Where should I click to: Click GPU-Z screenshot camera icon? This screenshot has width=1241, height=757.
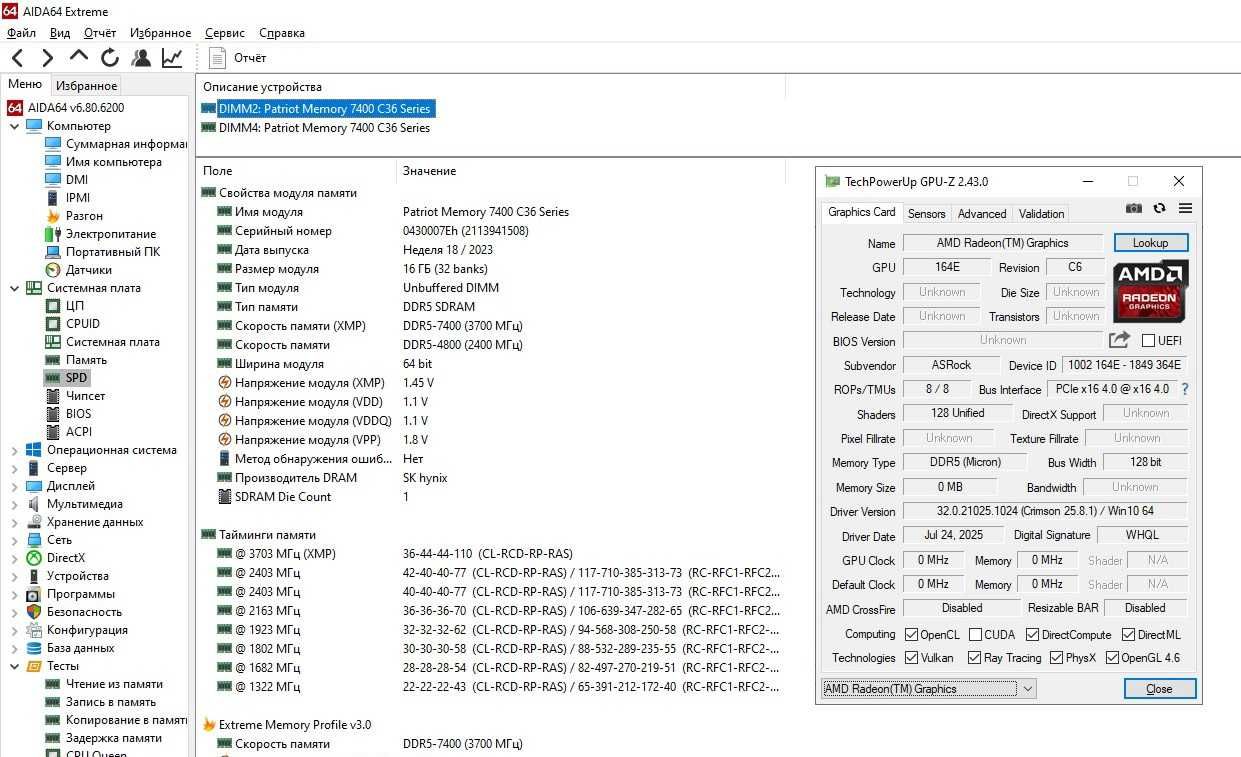(1133, 208)
